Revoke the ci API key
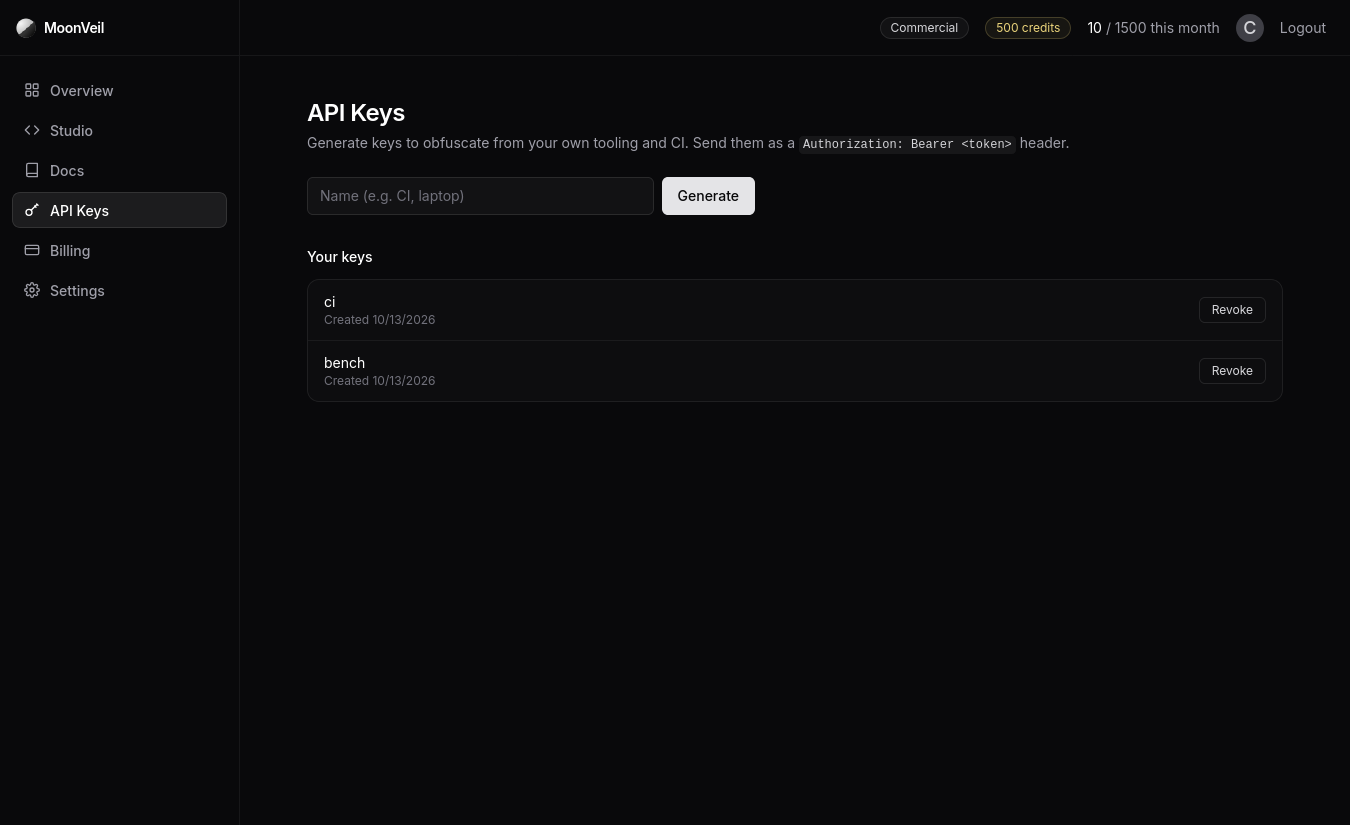The image size is (1350, 825). point(1232,310)
